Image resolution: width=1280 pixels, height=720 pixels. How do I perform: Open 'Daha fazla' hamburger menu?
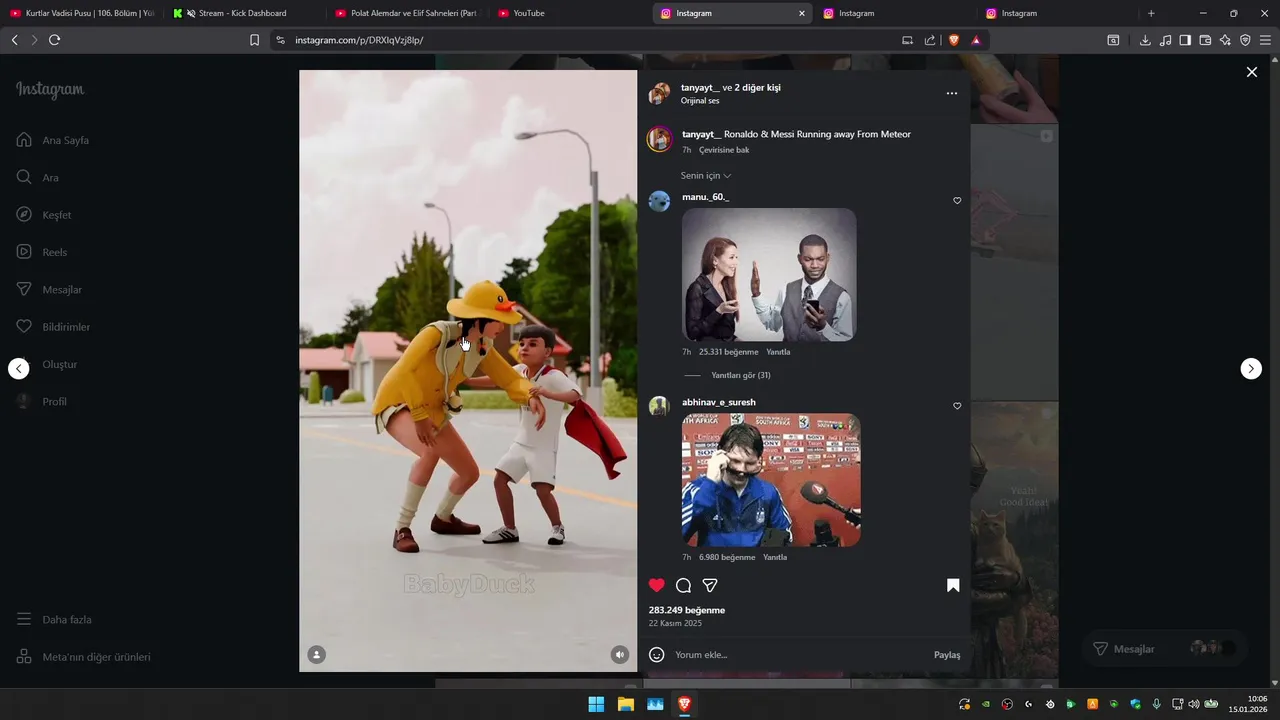pos(54,619)
